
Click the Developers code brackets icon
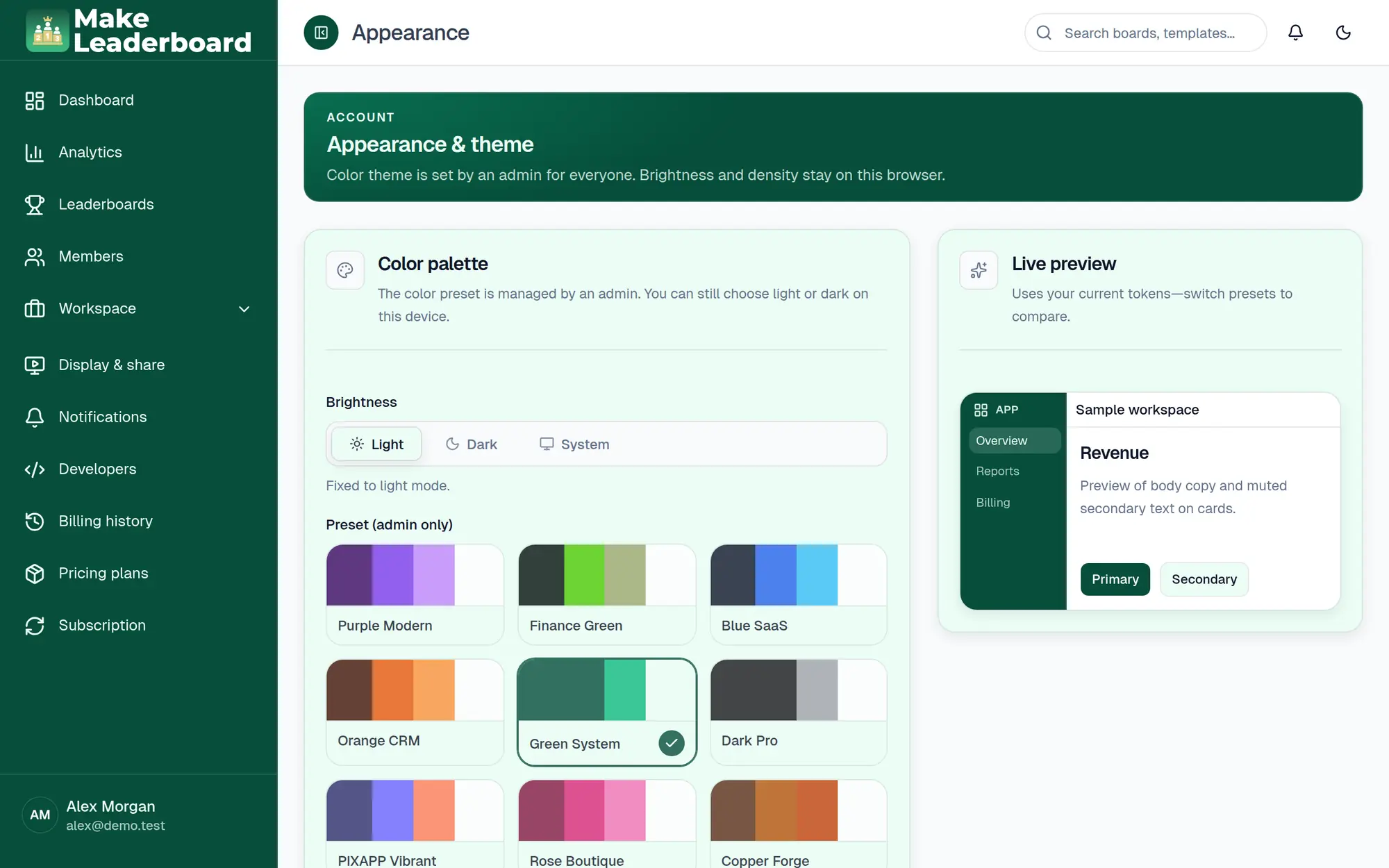35,469
